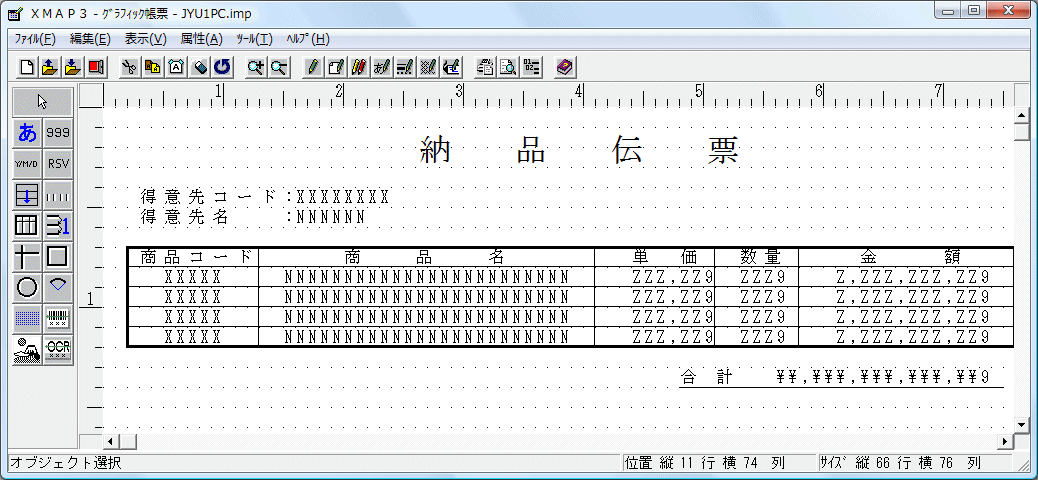Click the Paste clipboard icon
The image size is (1038, 480).
tap(177, 67)
